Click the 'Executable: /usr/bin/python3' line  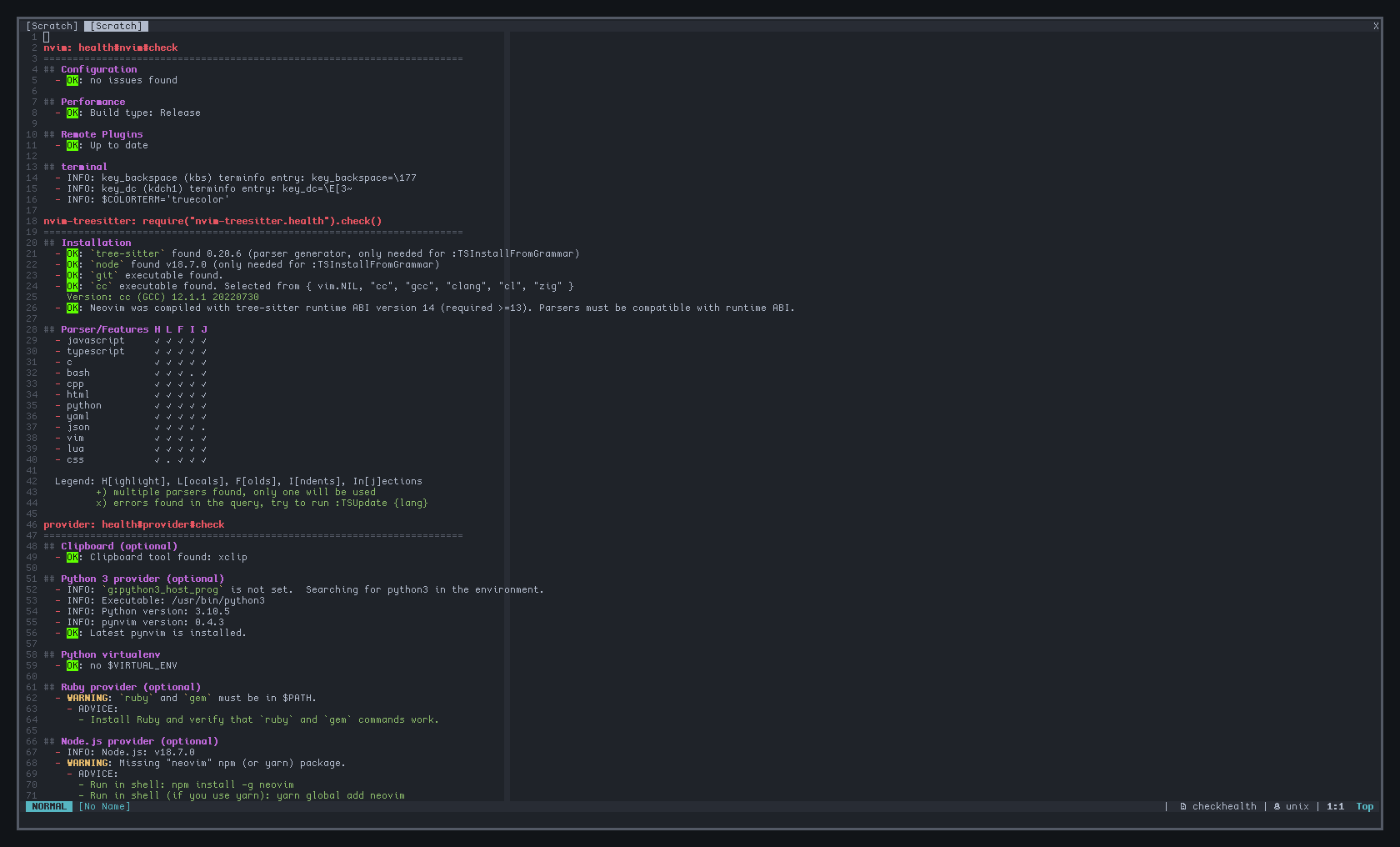click(x=160, y=600)
